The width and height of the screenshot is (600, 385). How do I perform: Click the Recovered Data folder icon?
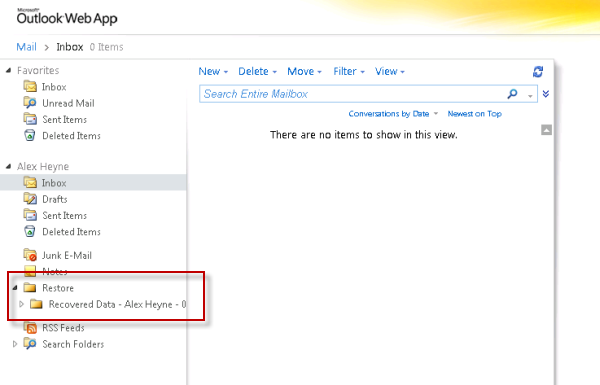tap(36, 304)
